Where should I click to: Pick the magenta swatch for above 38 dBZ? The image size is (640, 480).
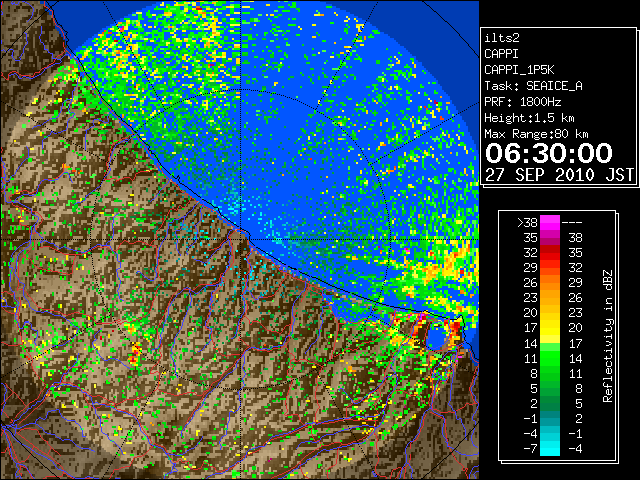pos(550,223)
